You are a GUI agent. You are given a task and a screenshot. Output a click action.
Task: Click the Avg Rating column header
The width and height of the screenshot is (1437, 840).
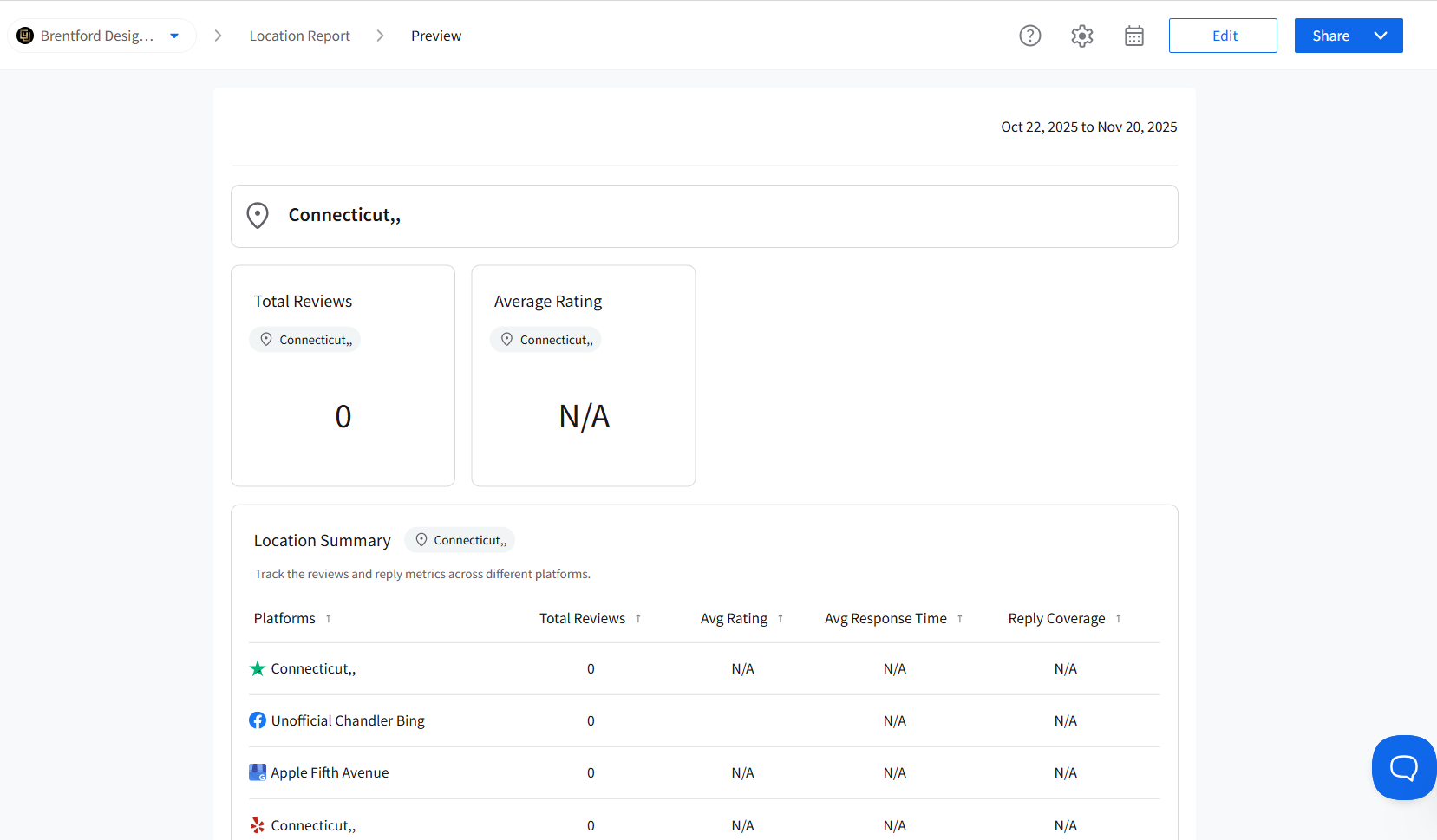pyautogui.click(x=734, y=619)
